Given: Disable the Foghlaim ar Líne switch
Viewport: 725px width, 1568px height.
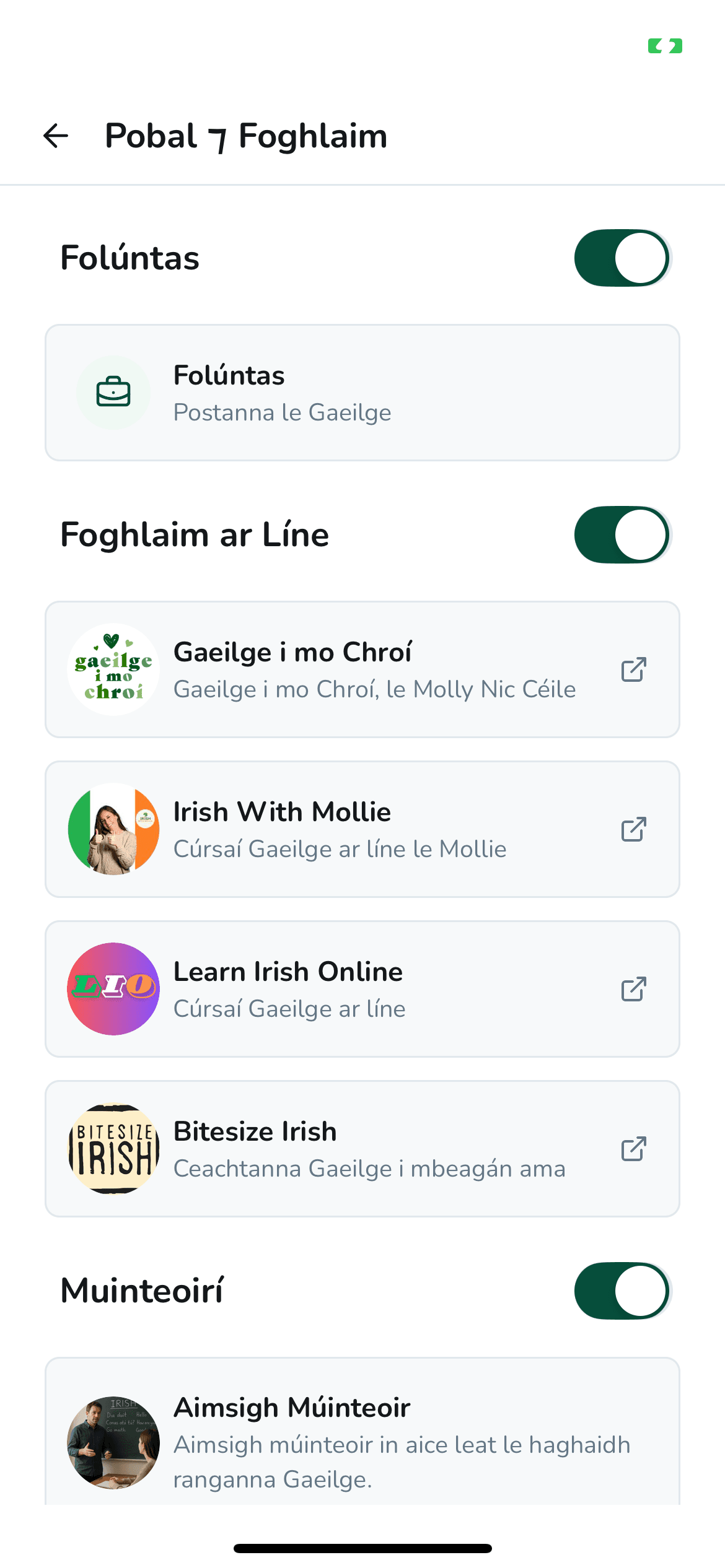Looking at the screenshot, I should [622, 534].
